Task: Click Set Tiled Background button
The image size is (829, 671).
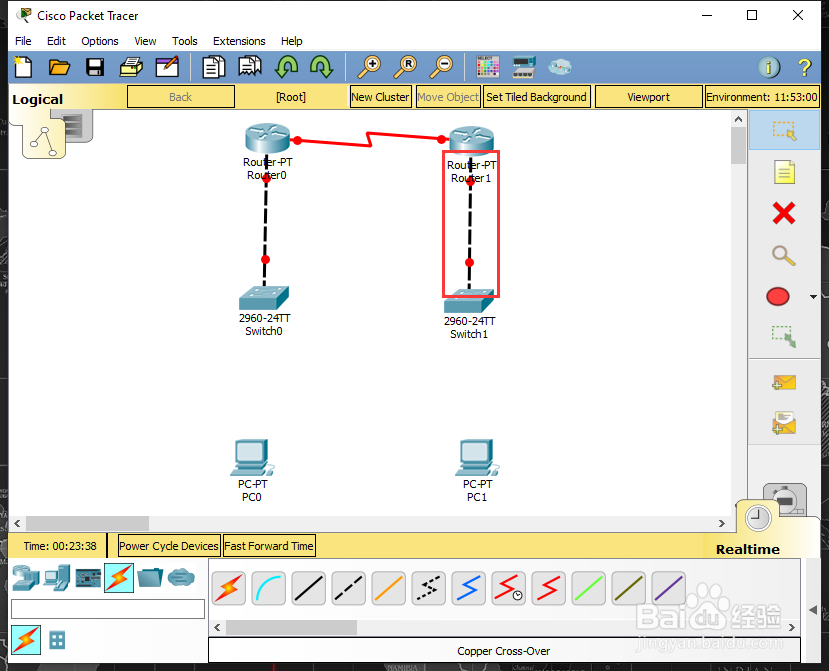Action: click(536, 97)
